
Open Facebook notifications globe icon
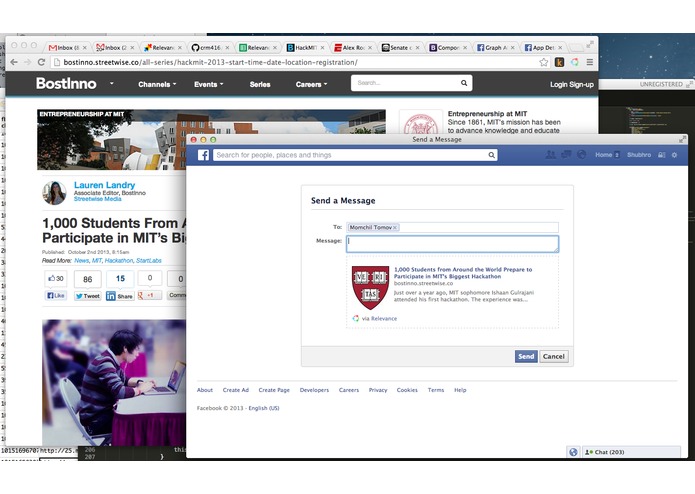(582, 155)
